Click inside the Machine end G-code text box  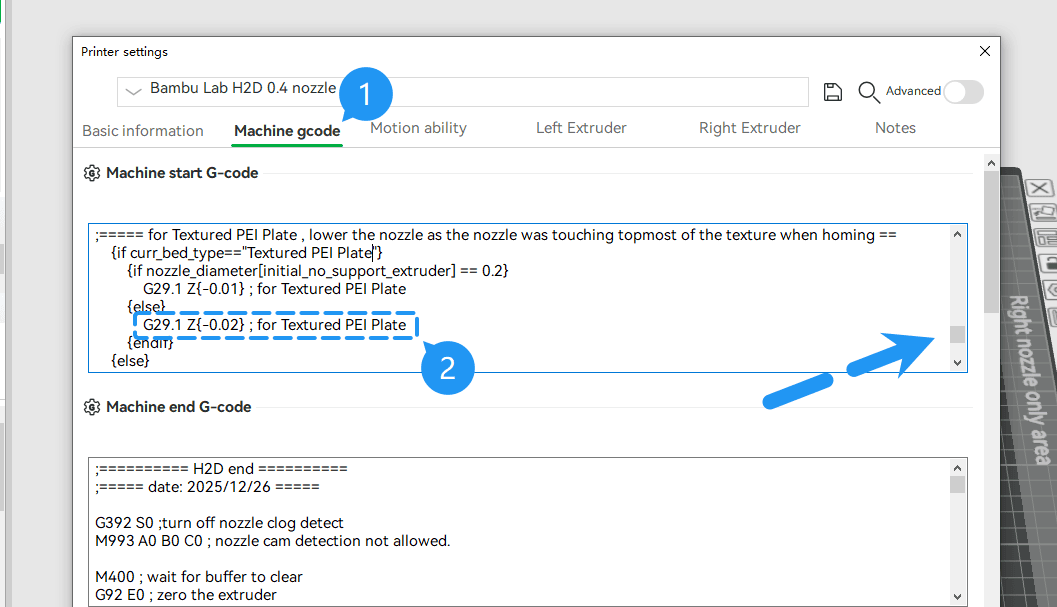click(x=519, y=532)
